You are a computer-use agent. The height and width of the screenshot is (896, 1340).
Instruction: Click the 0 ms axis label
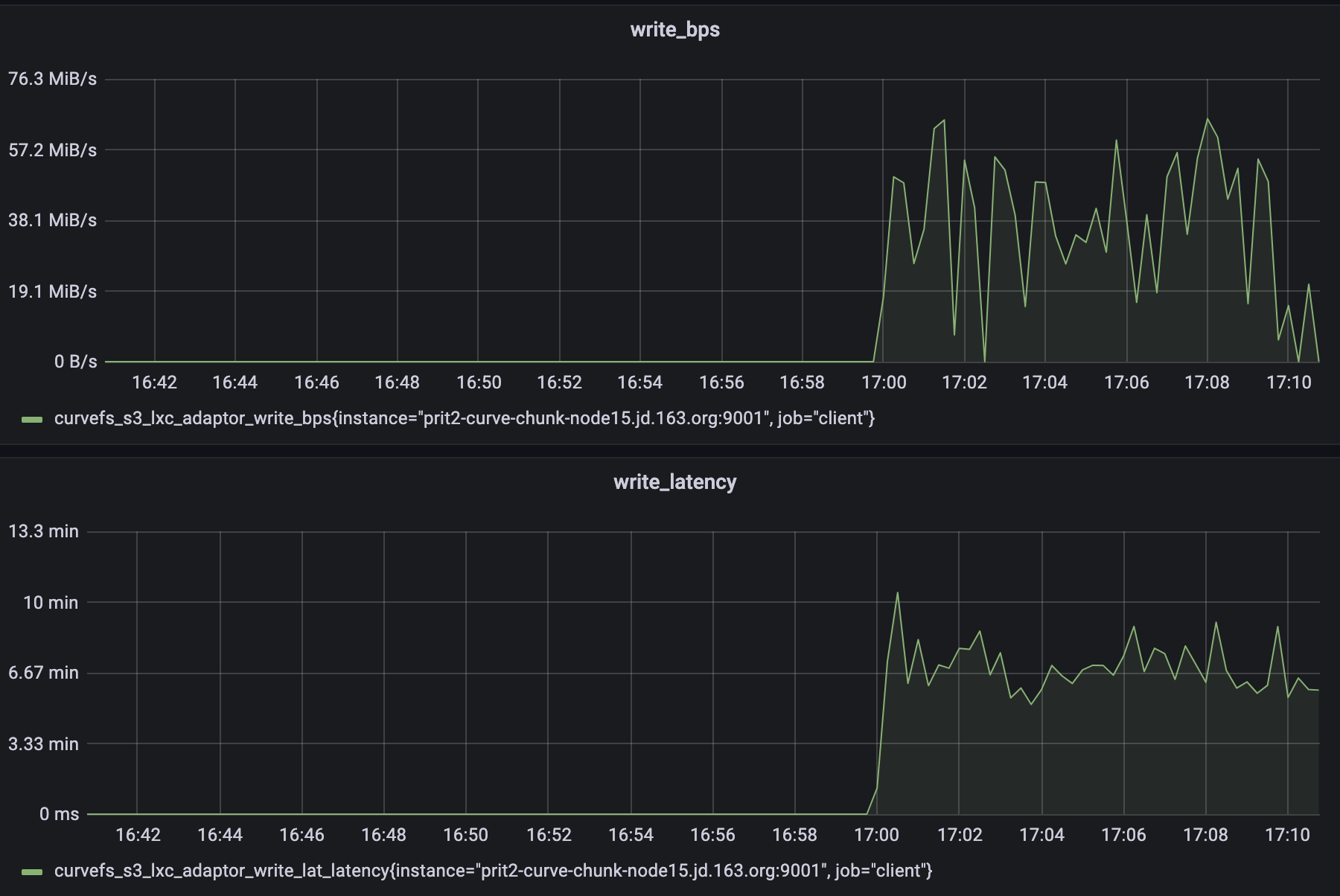(61, 813)
